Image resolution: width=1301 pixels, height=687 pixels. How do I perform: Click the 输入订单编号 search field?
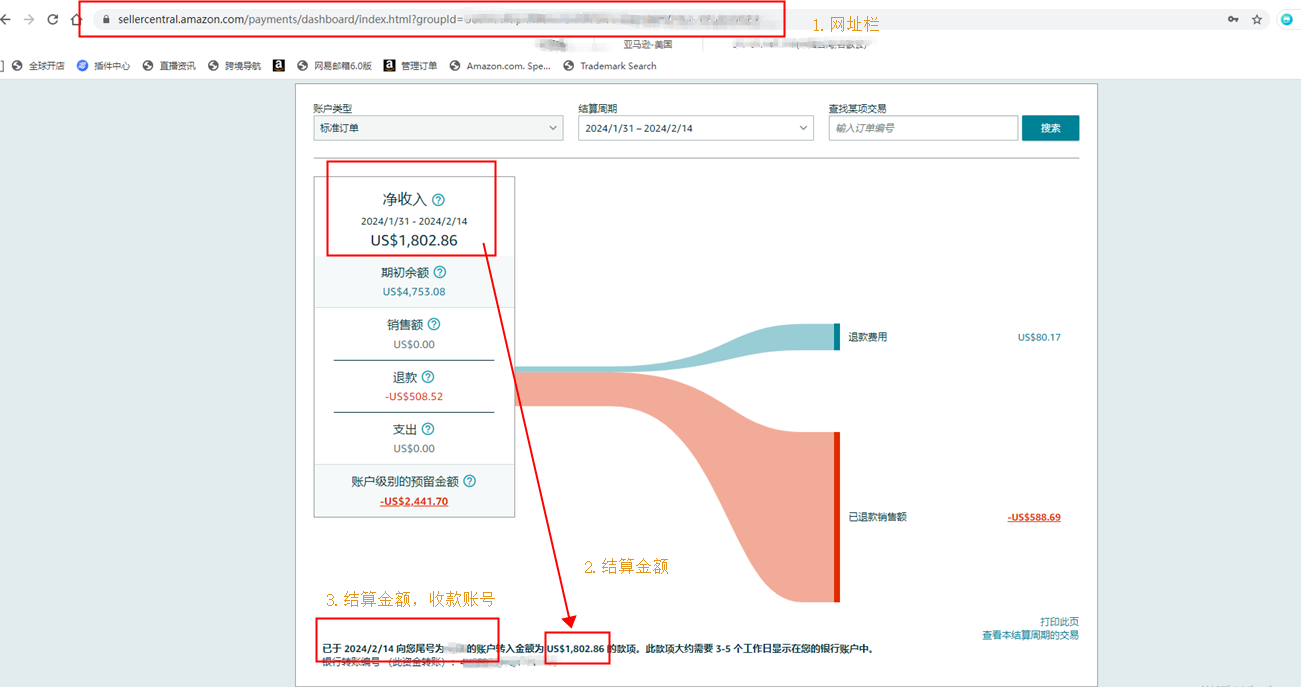922,128
